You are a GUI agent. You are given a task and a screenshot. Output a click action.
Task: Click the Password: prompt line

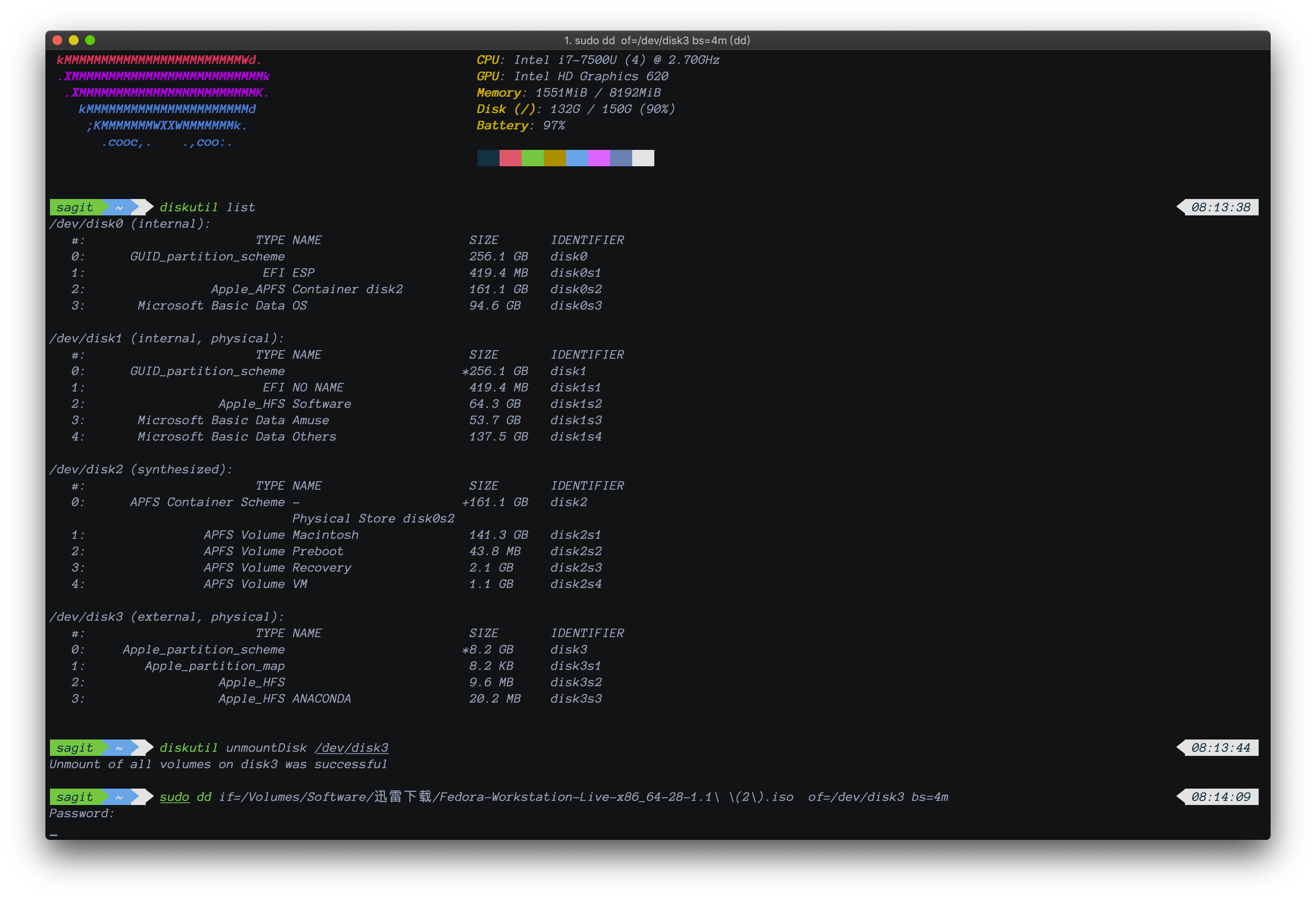(81, 813)
